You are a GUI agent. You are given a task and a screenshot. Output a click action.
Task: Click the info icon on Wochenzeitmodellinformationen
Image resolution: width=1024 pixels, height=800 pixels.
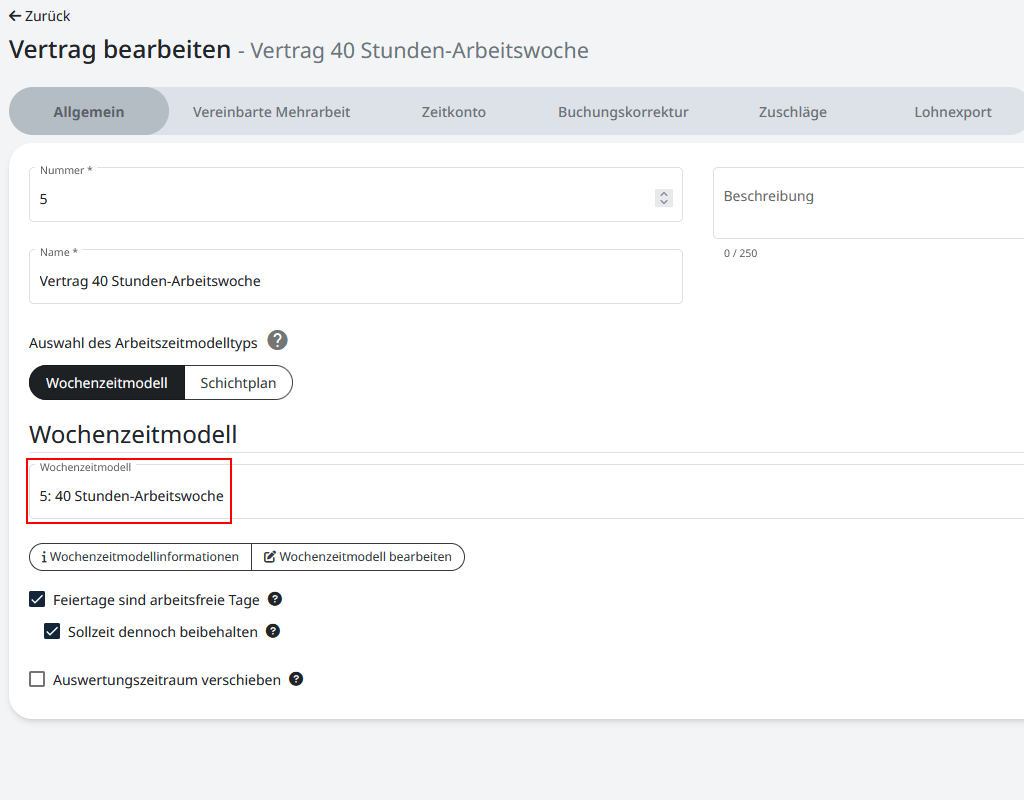tap(44, 557)
